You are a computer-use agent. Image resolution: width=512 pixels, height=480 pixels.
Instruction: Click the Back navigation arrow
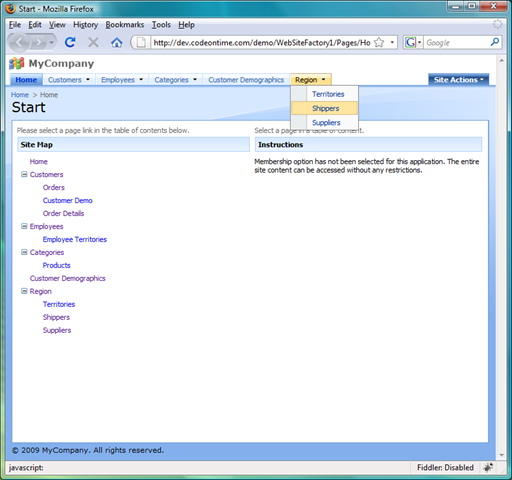20,42
